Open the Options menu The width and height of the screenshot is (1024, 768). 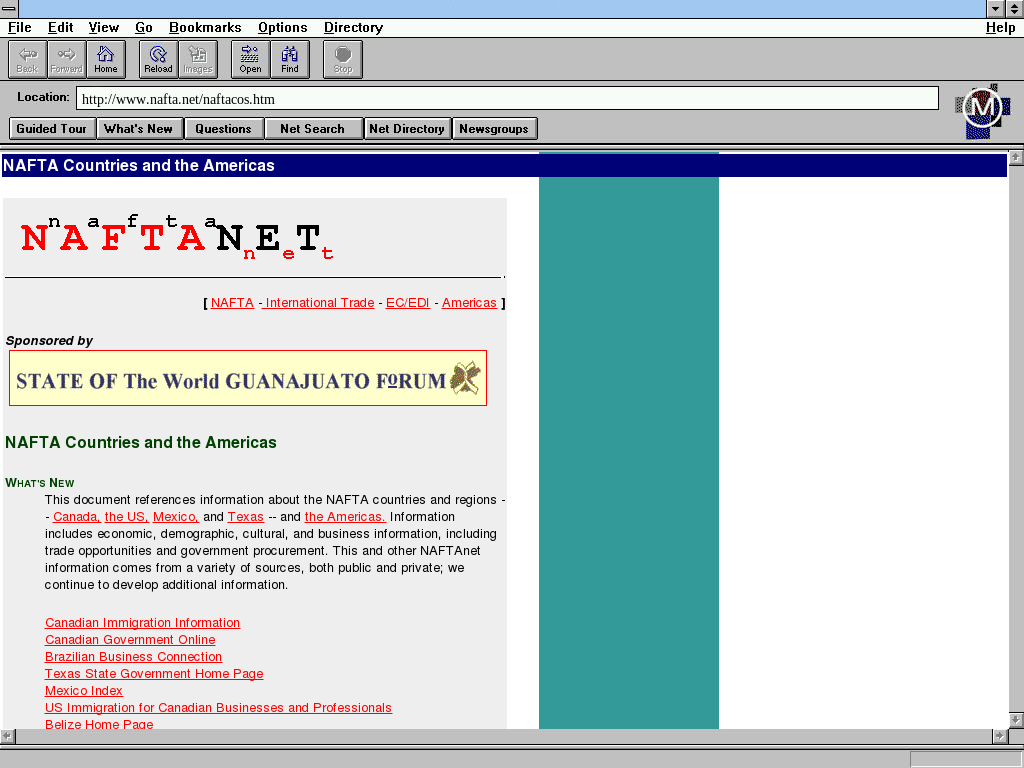[282, 28]
